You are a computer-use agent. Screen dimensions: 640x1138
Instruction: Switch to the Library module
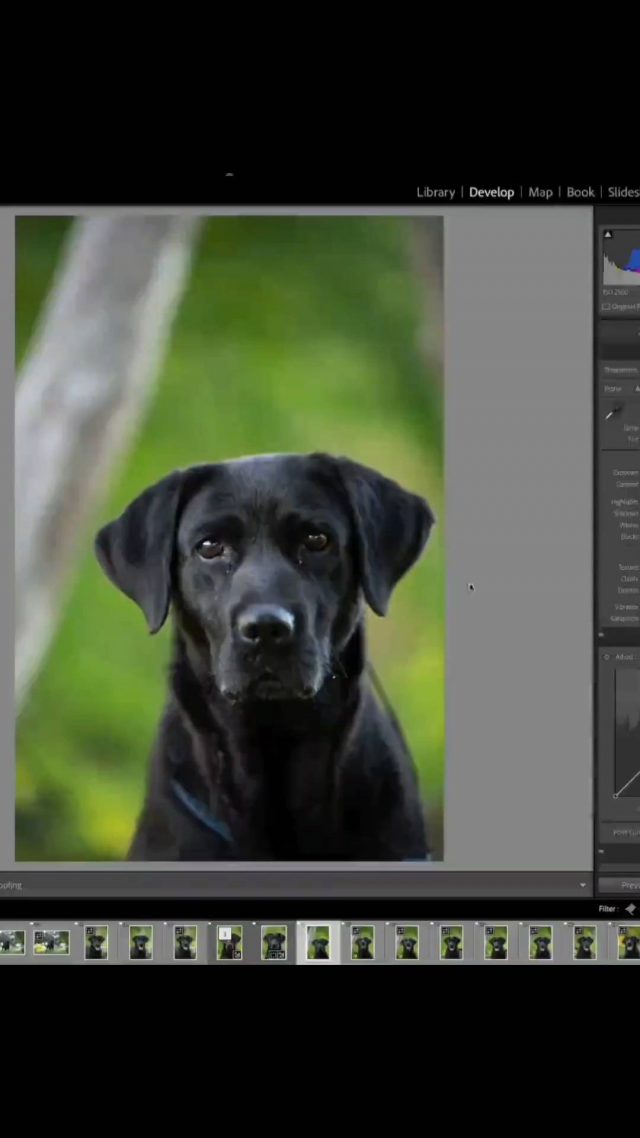(x=435, y=192)
